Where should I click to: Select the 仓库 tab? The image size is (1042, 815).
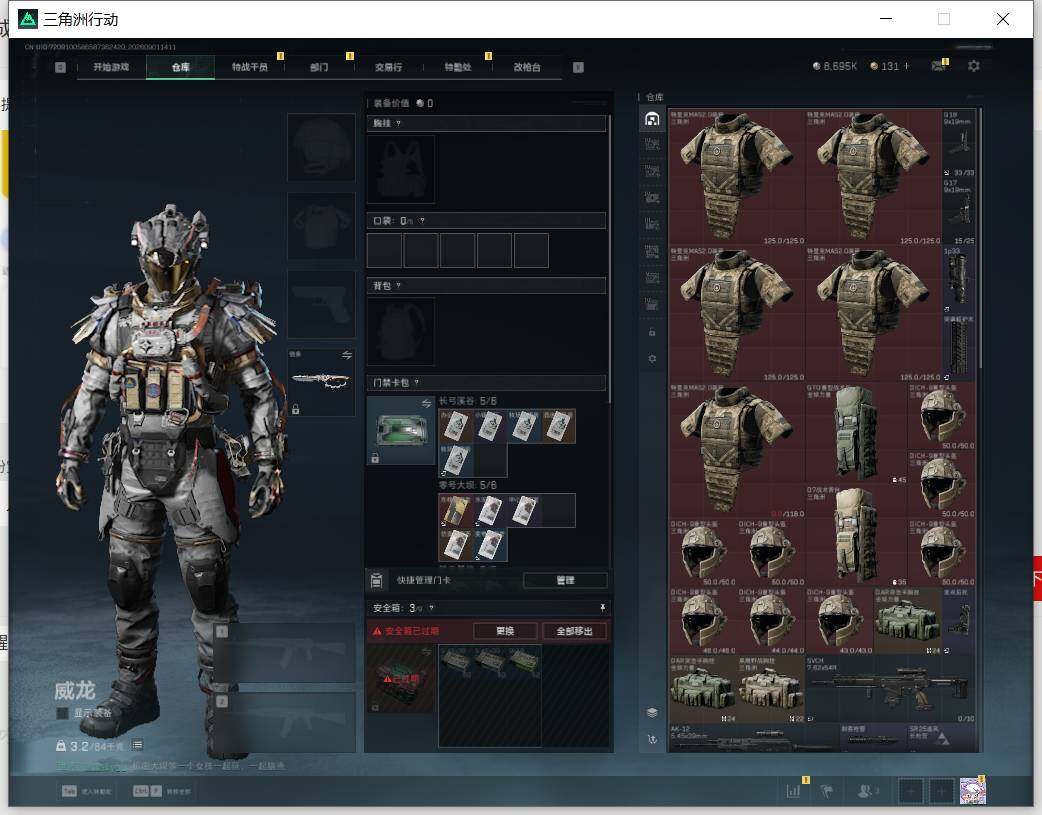tap(181, 67)
